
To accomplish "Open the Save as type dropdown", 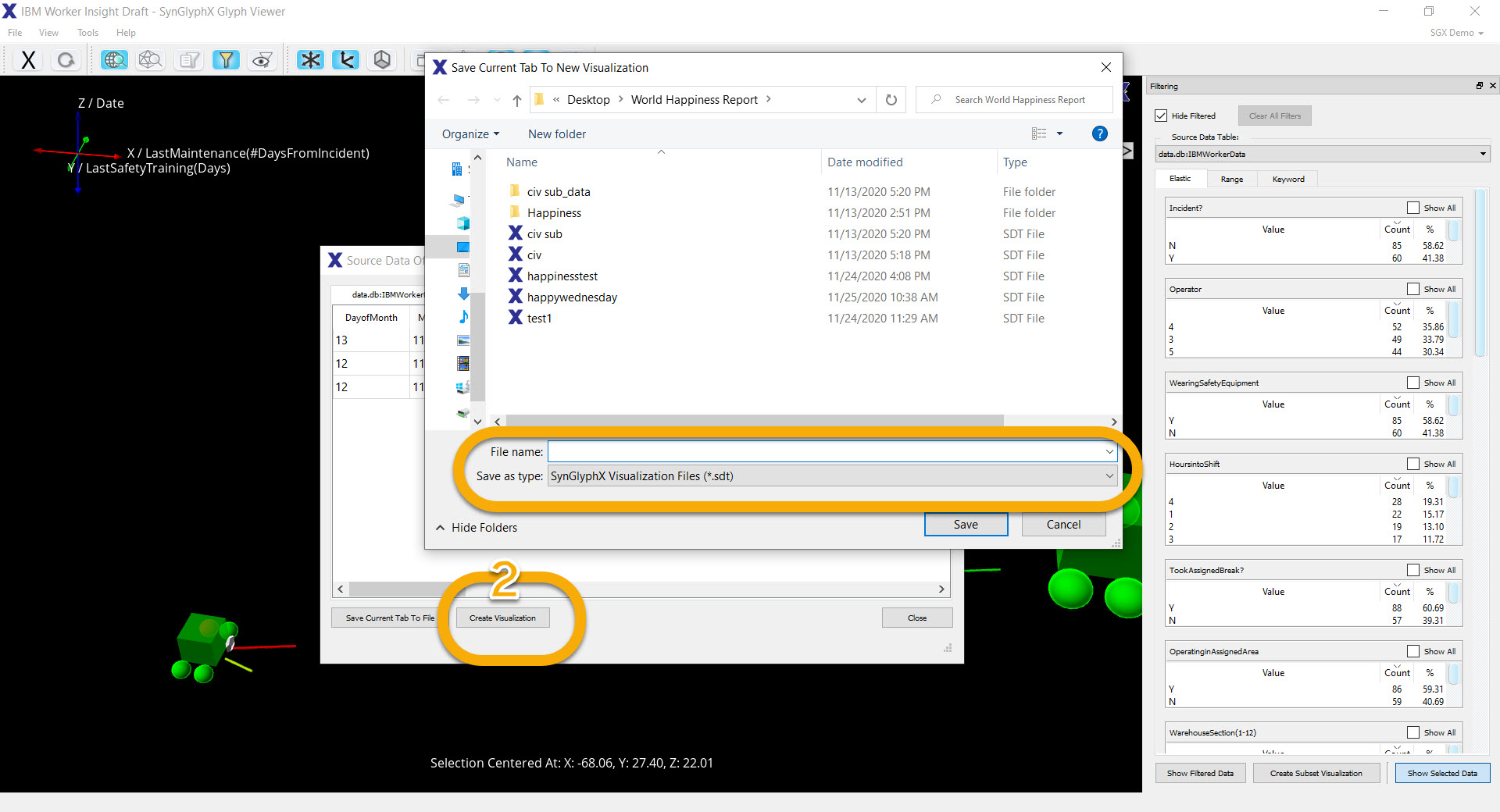I will click(x=833, y=476).
